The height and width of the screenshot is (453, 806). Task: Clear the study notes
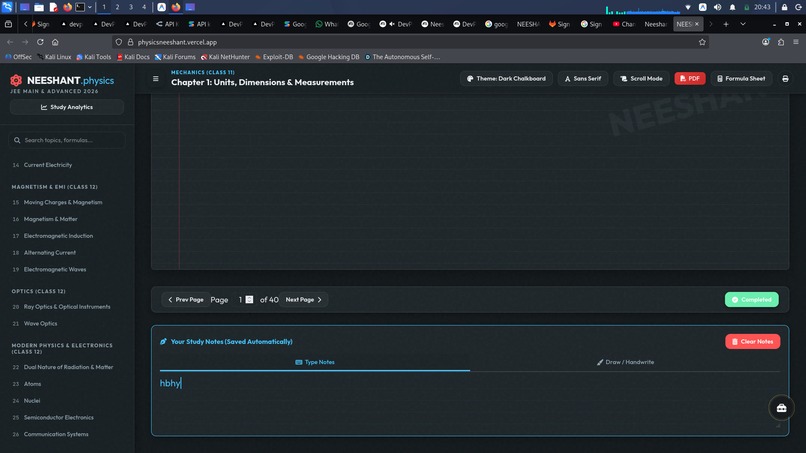tap(753, 341)
